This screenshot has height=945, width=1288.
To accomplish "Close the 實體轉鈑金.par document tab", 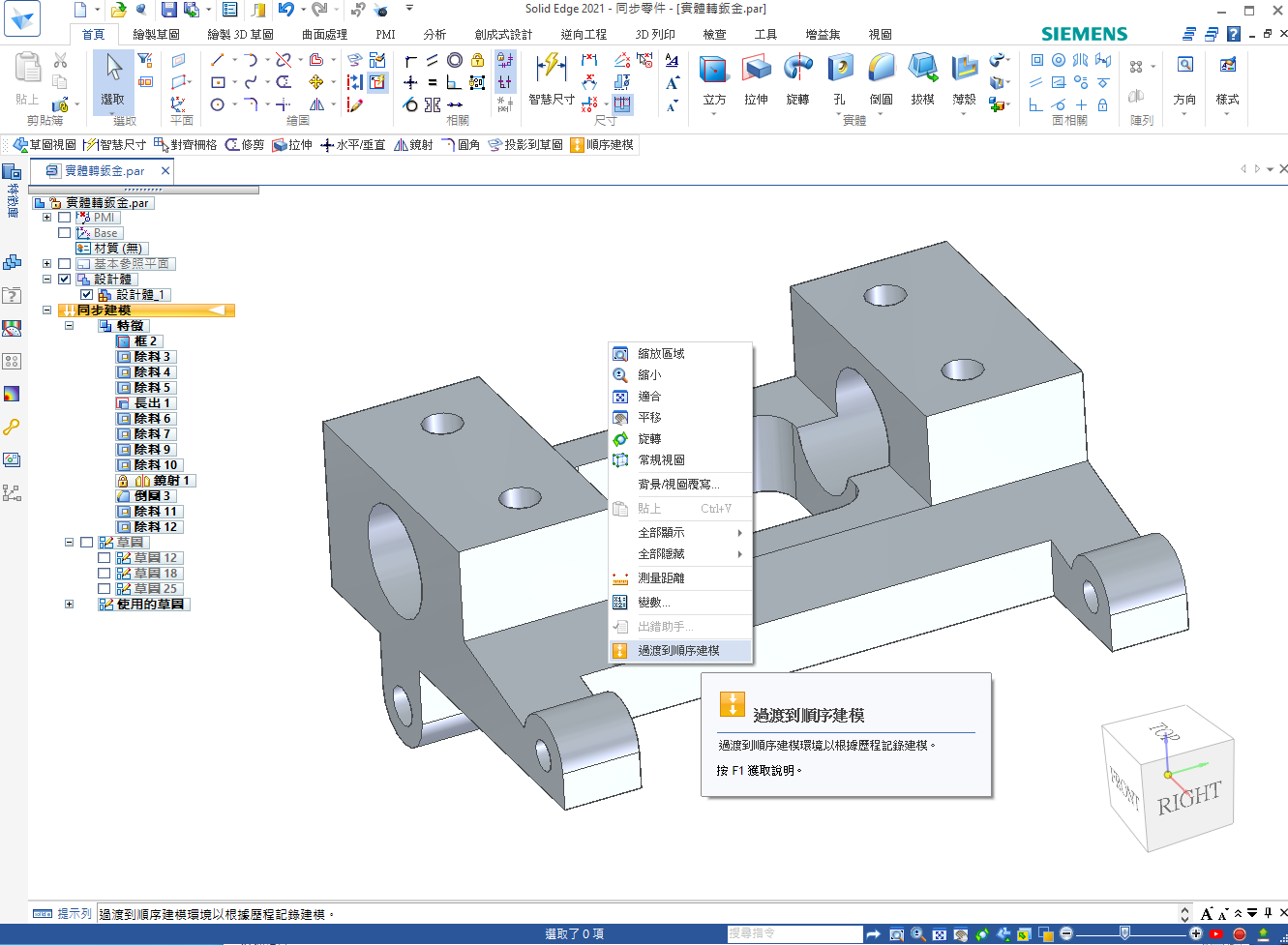I will click(165, 171).
